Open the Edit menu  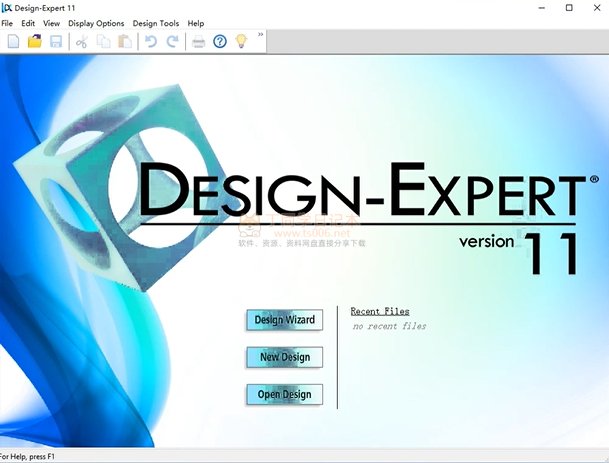point(28,23)
